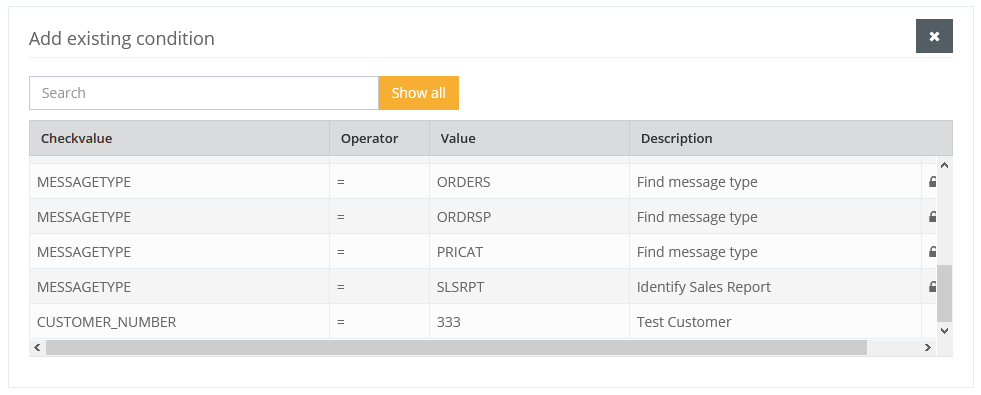Click the lock icon on the ORDERS row
981x395 pixels.
(932, 182)
